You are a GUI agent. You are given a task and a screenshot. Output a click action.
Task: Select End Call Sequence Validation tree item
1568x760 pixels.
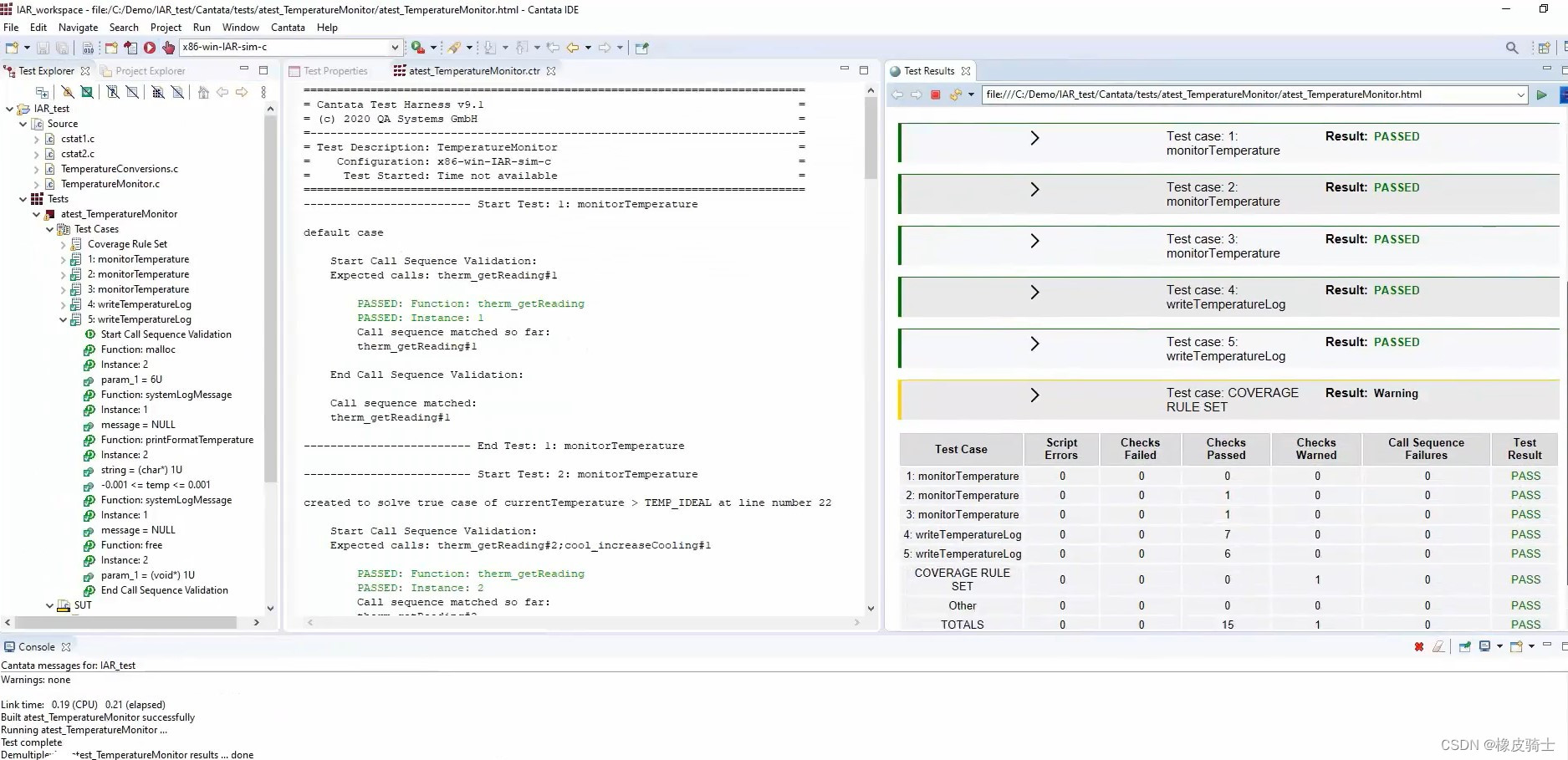tap(165, 590)
